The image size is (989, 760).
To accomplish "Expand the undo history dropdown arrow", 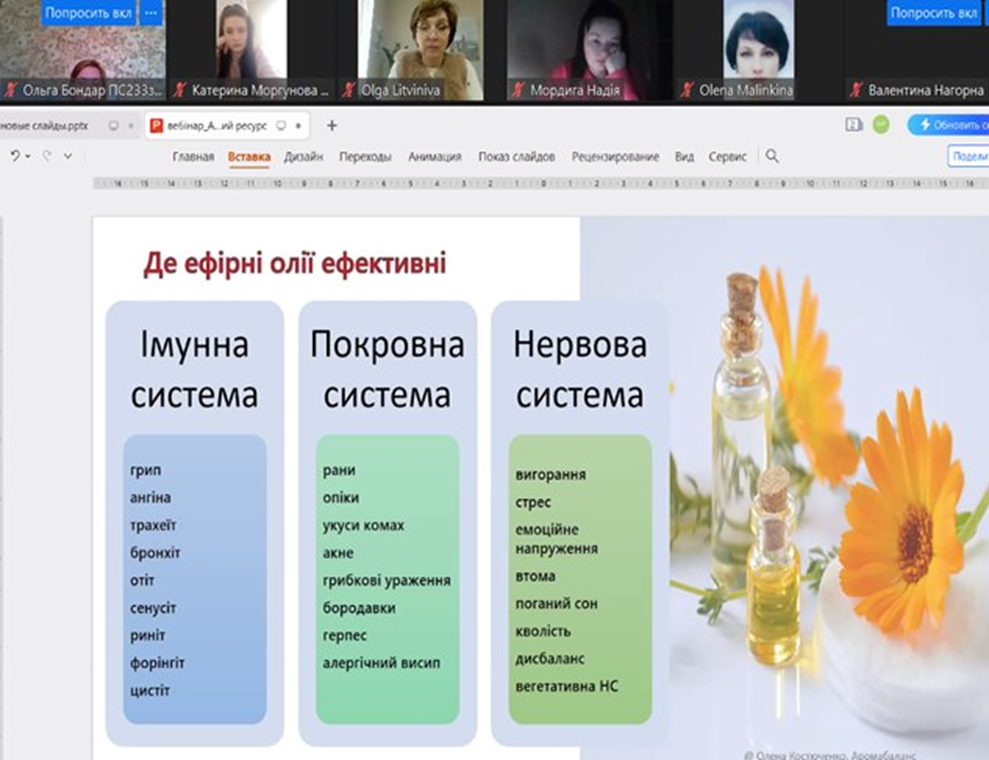I will pos(28,157).
